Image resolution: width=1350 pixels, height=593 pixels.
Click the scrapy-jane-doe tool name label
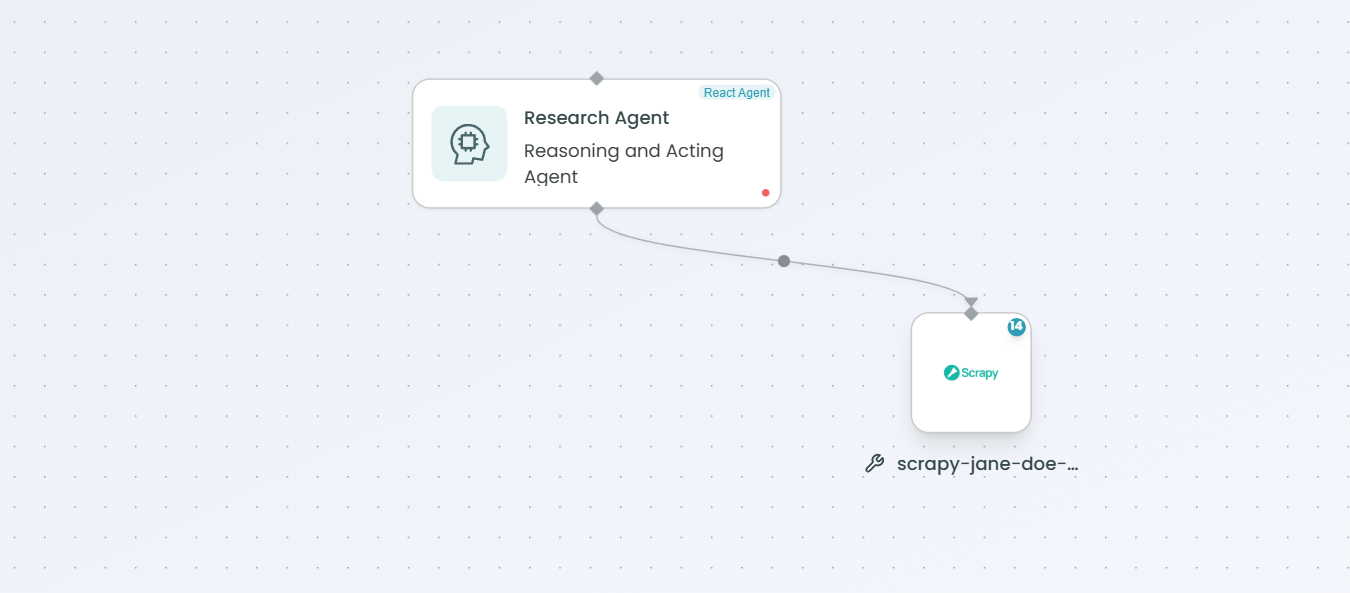[987, 464]
